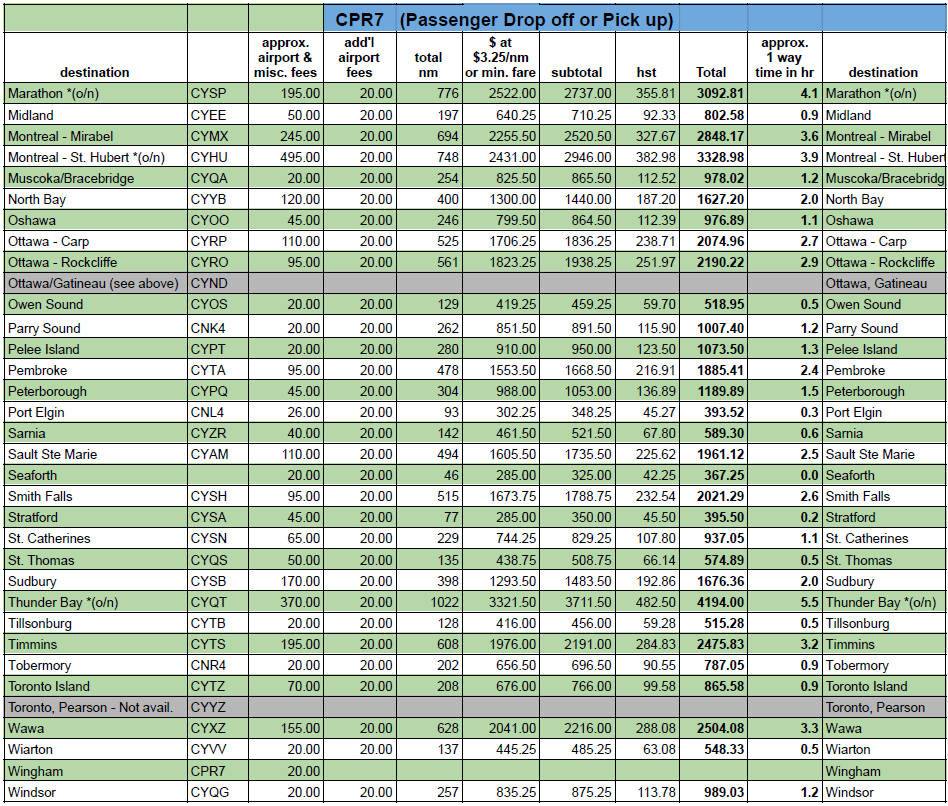Click the 'approx. 1 way time in hr' header
Image resolution: width=948 pixels, height=806 pixels.
[784, 57]
